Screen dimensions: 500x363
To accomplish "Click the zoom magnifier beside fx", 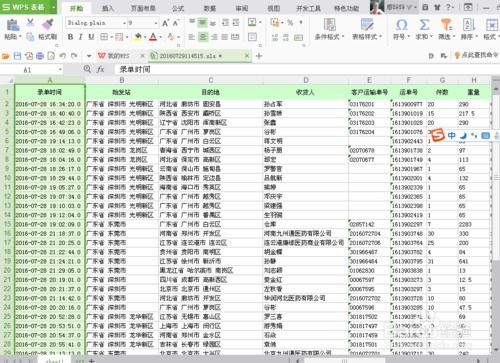I will (x=87, y=69).
